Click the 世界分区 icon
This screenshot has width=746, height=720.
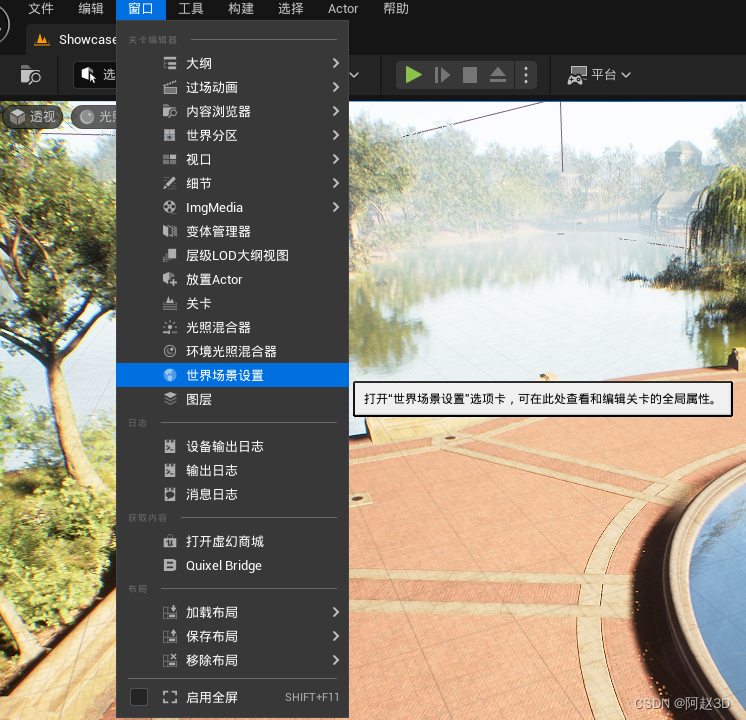[x=170, y=136]
